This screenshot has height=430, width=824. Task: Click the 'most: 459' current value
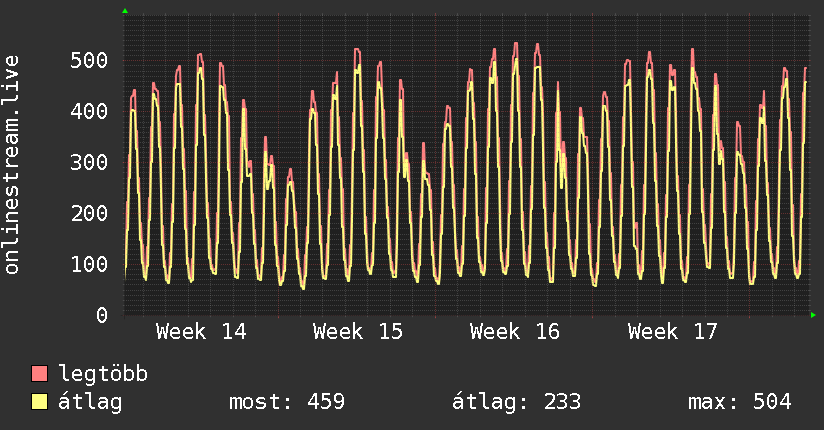(287, 402)
